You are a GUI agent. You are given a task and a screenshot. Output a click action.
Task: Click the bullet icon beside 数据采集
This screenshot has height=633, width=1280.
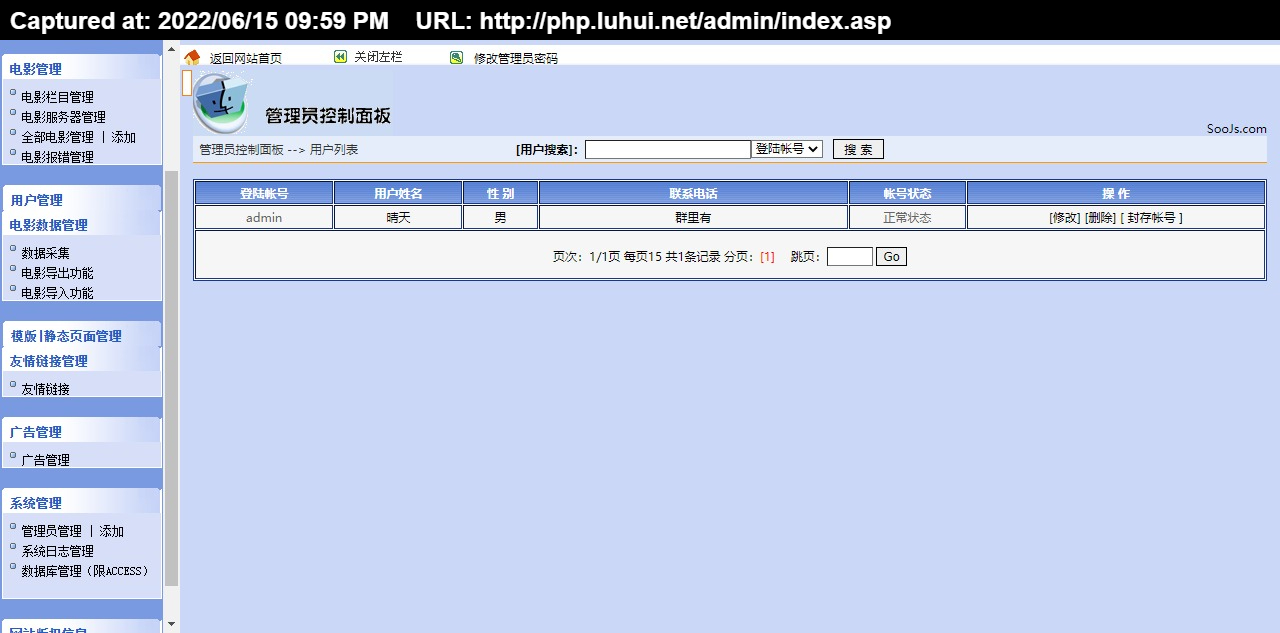pyautogui.click(x=13, y=248)
